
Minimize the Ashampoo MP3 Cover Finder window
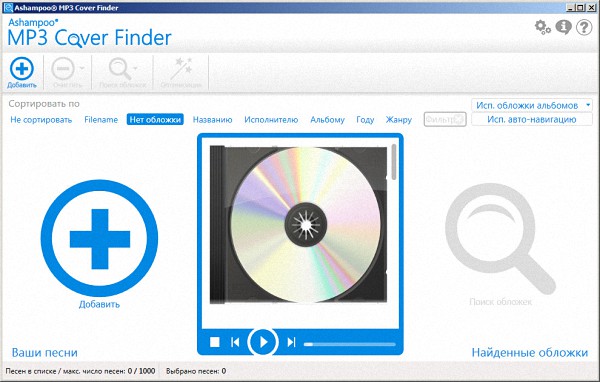571,7
